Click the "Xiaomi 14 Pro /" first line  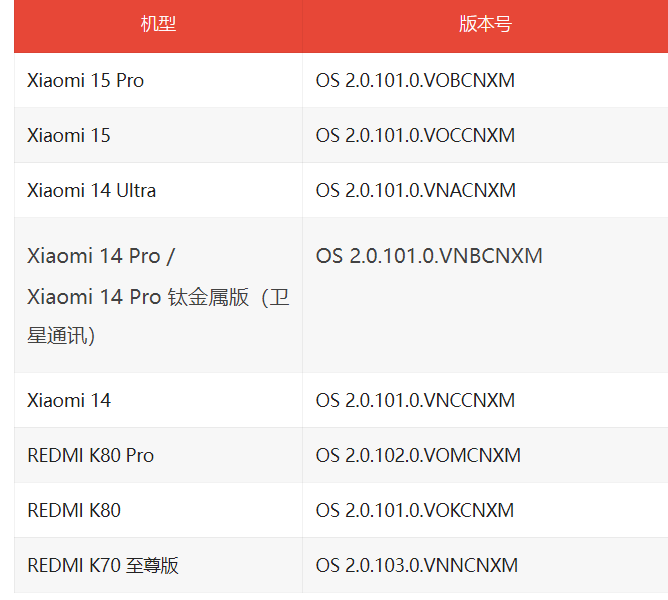(x=101, y=256)
